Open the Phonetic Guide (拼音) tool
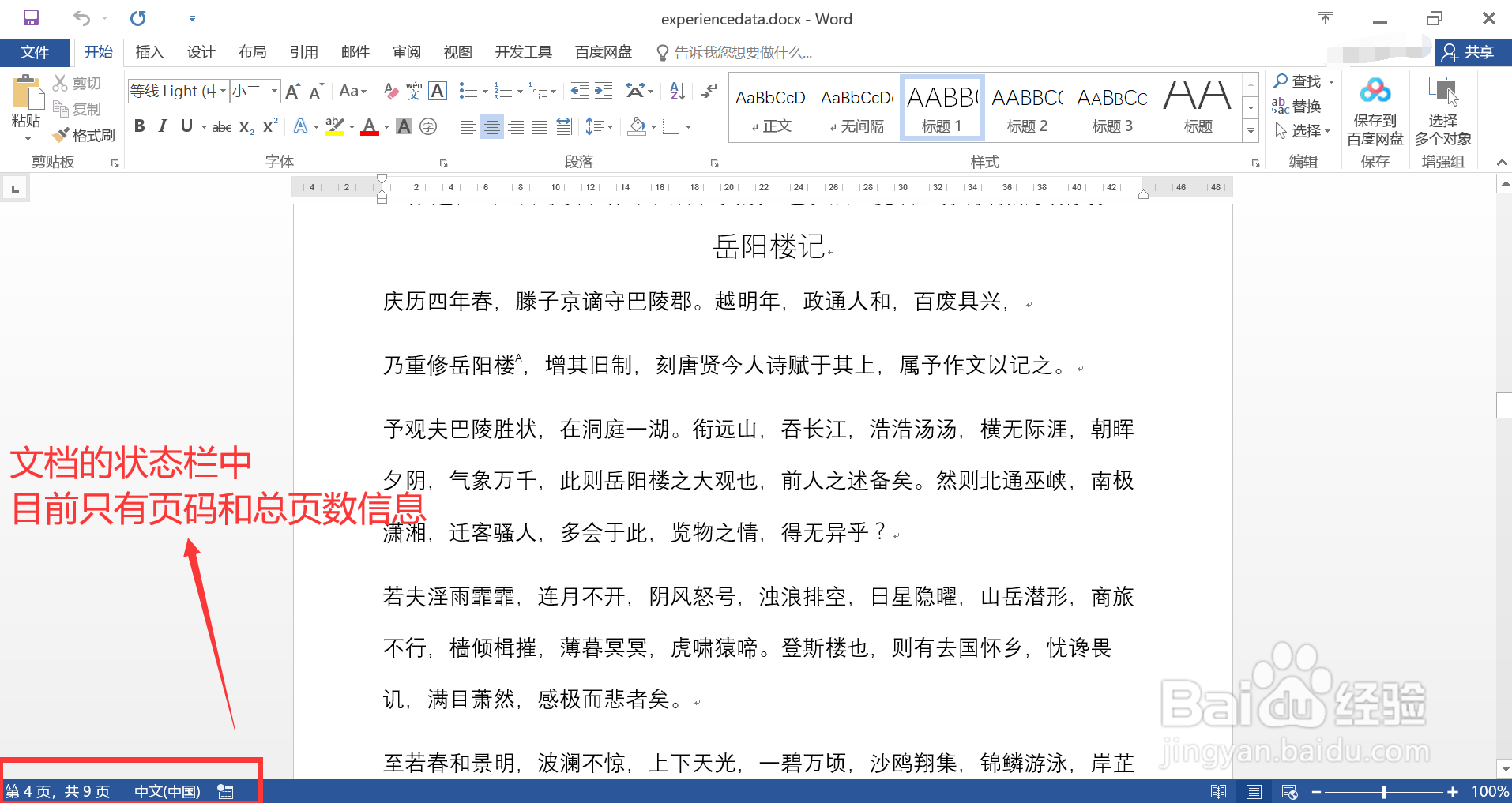Viewport: 1512px width, 803px height. click(413, 91)
